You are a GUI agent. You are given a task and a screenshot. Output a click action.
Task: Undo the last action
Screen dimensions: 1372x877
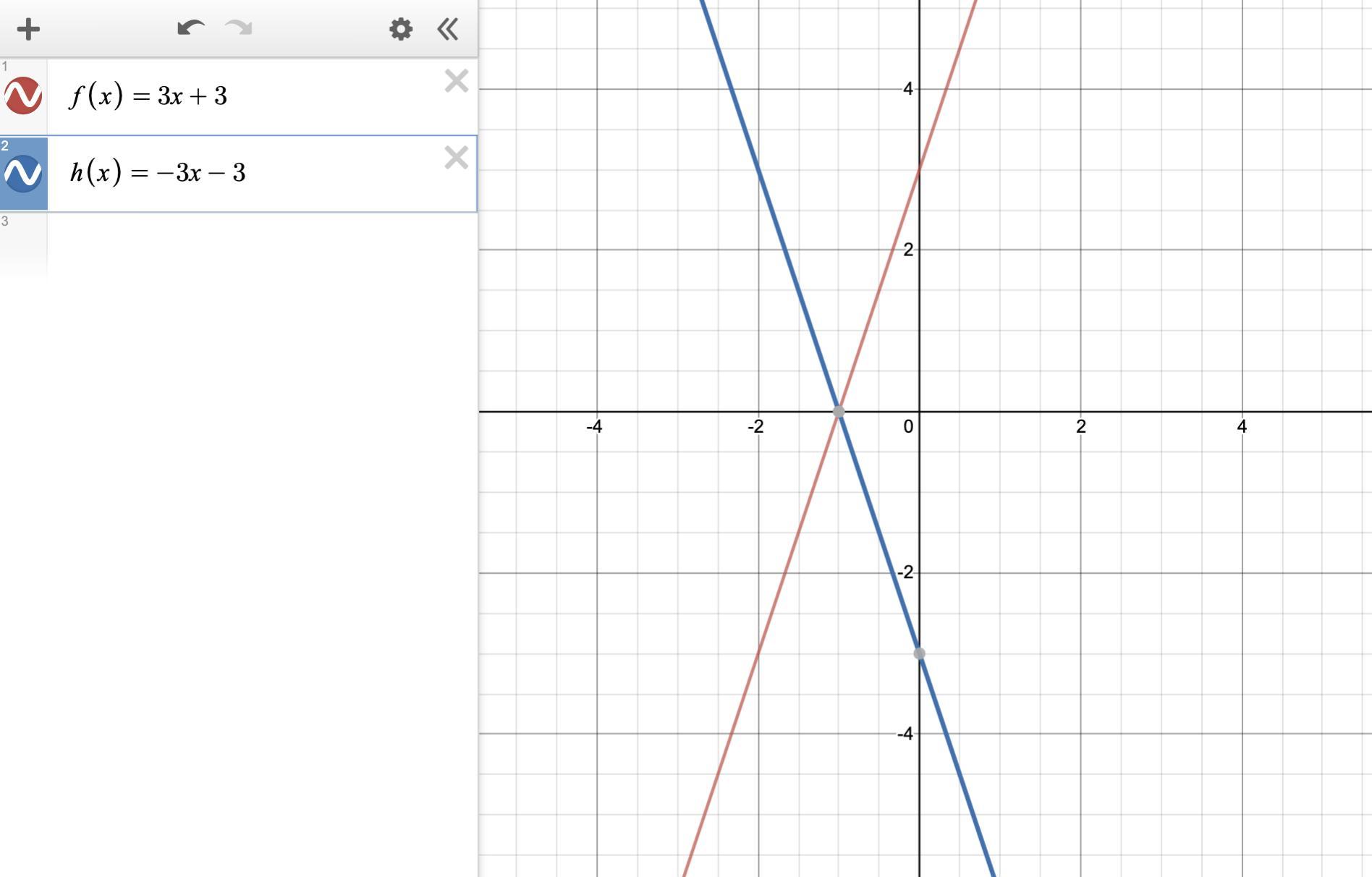point(190,28)
